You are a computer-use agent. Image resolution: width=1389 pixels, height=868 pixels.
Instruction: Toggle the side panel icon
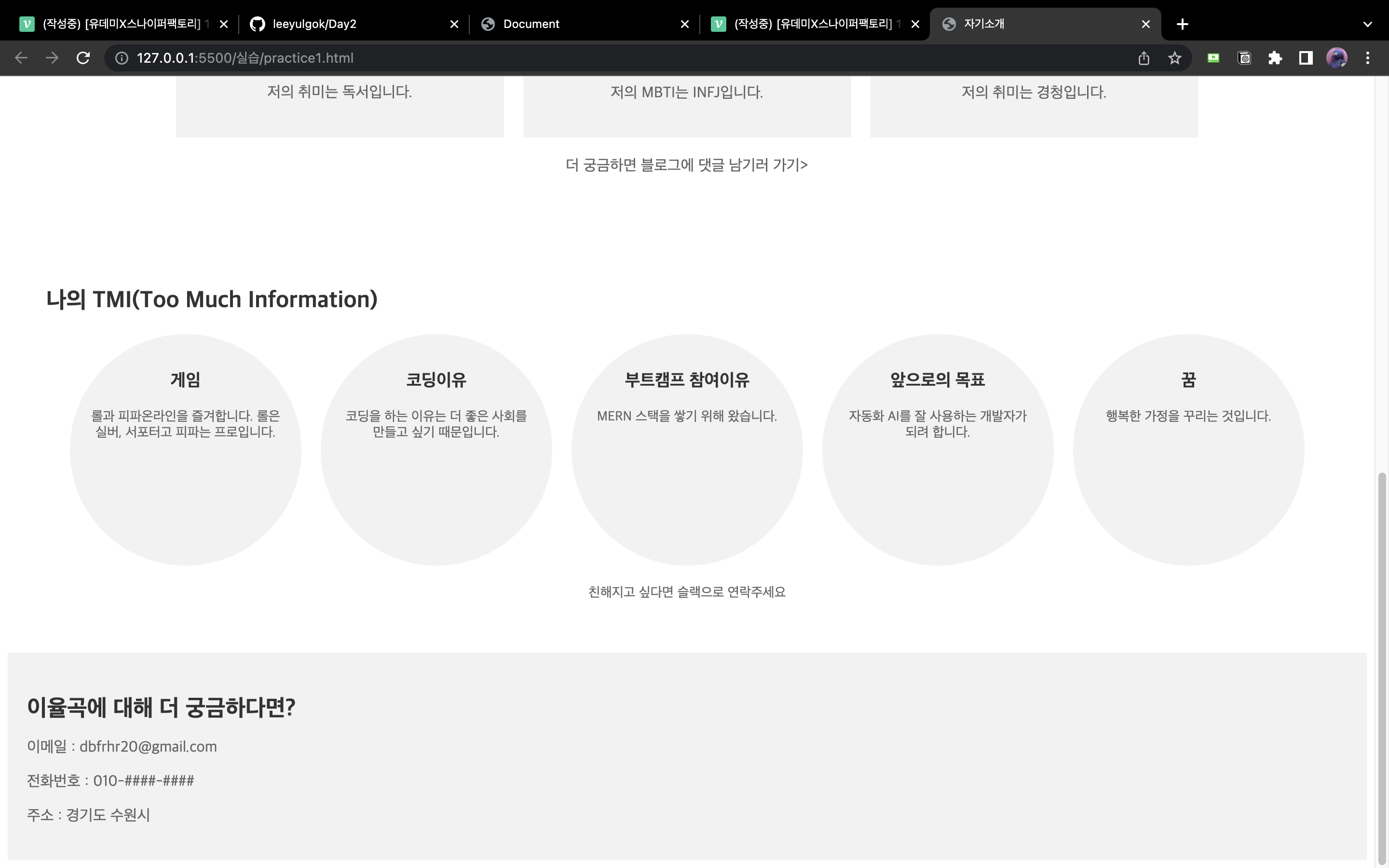coord(1306,58)
